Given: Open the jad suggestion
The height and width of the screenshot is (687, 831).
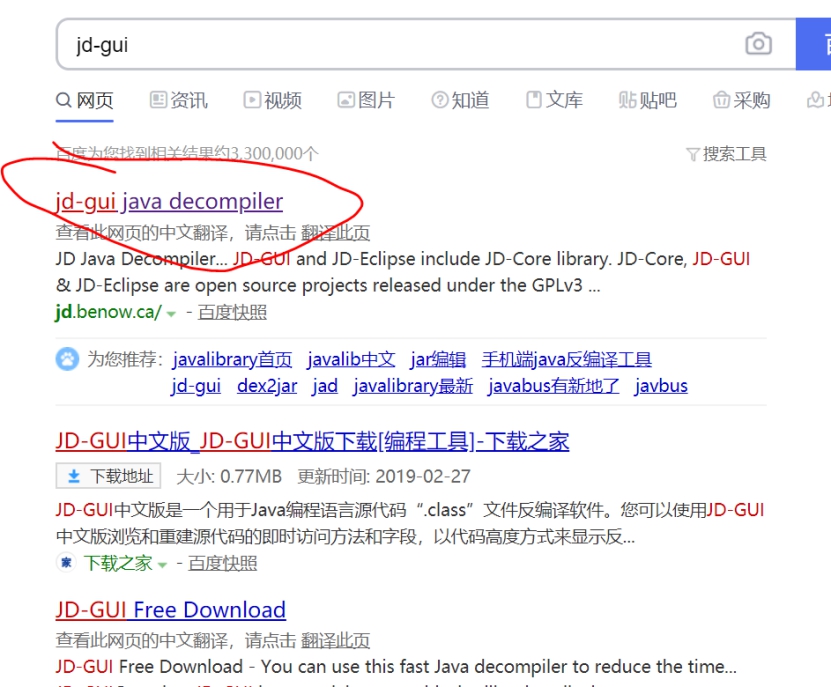Looking at the screenshot, I should [325, 386].
